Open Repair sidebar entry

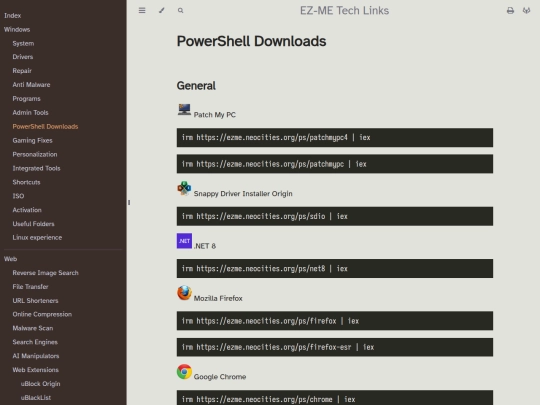click(22, 71)
